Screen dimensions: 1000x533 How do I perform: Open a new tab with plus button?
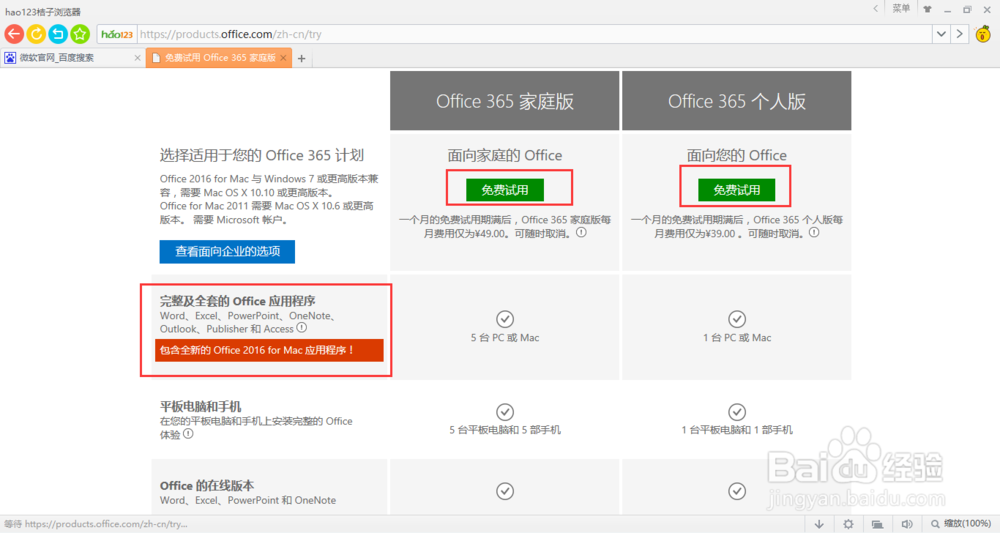click(x=302, y=59)
